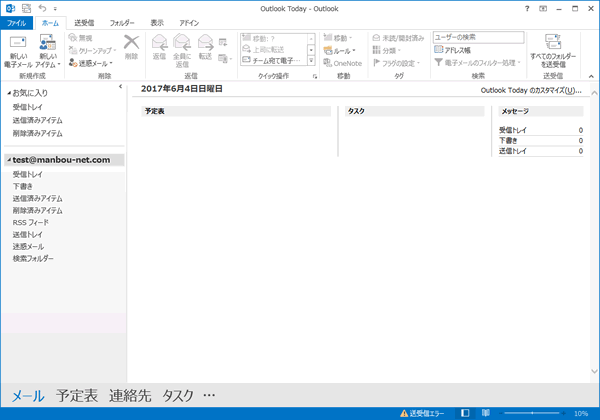Screen dimensions: 600x420
Task: Open 迷惑メール folder in the tree
Action: pyautogui.click(x=28, y=246)
